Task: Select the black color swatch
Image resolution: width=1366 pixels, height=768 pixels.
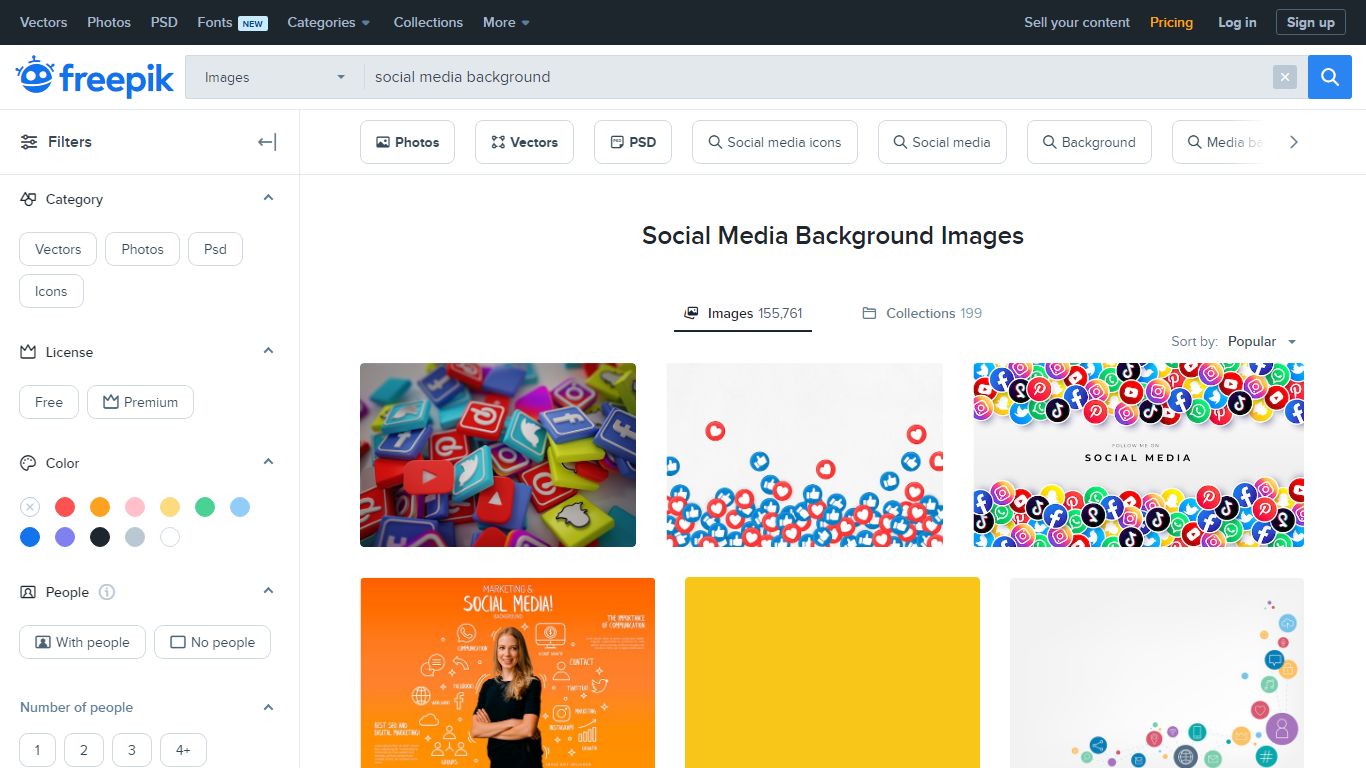Action: tap(100, 537)
